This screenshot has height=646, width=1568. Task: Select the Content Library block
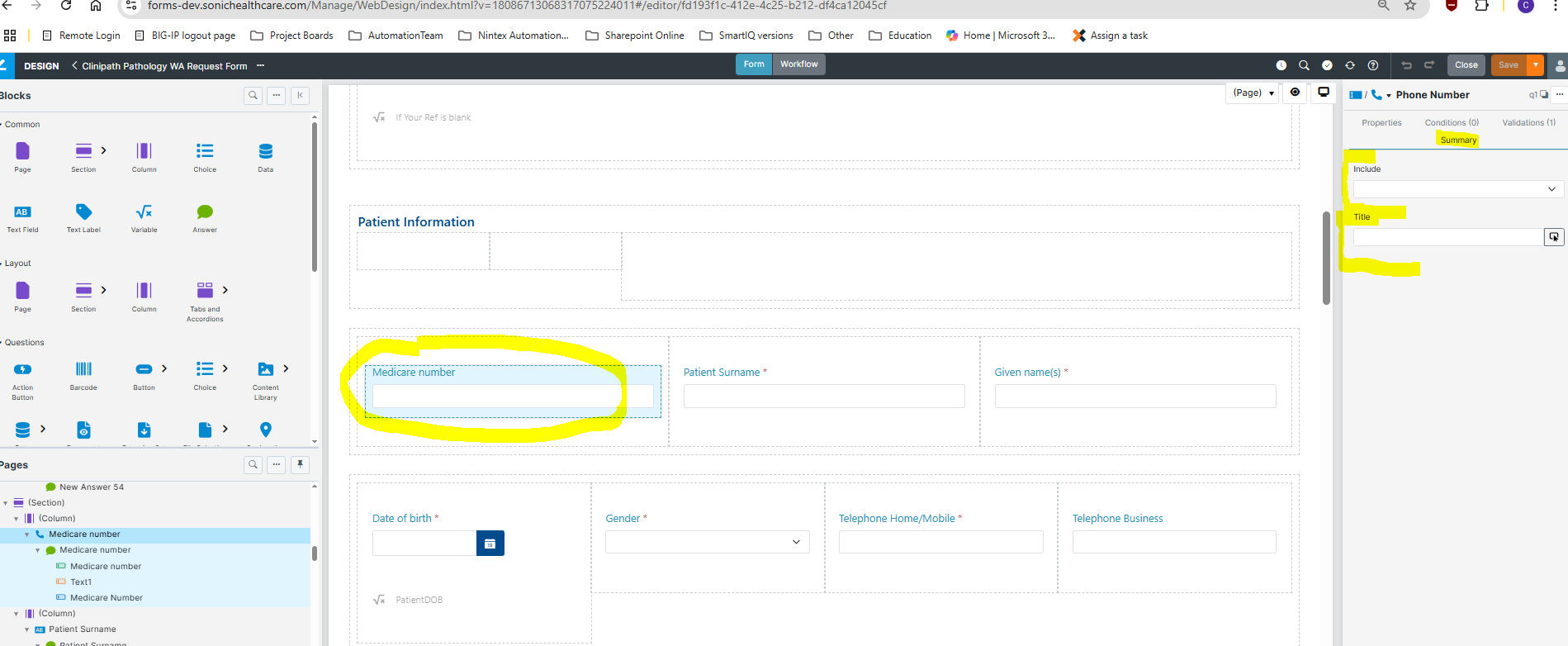pos(265,369)
